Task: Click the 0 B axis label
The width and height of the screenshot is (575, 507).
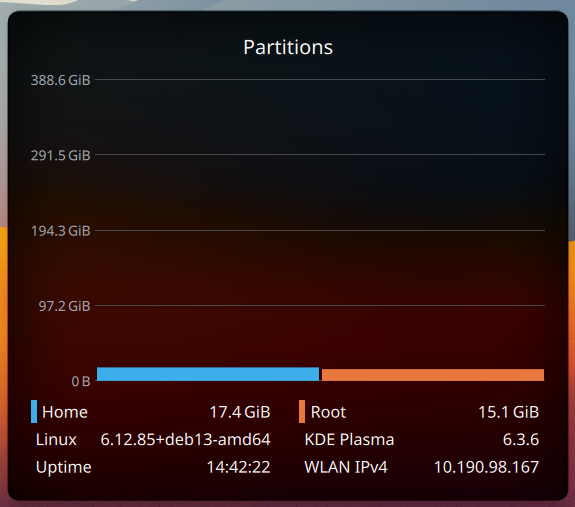Action: (x=81, y=381)
